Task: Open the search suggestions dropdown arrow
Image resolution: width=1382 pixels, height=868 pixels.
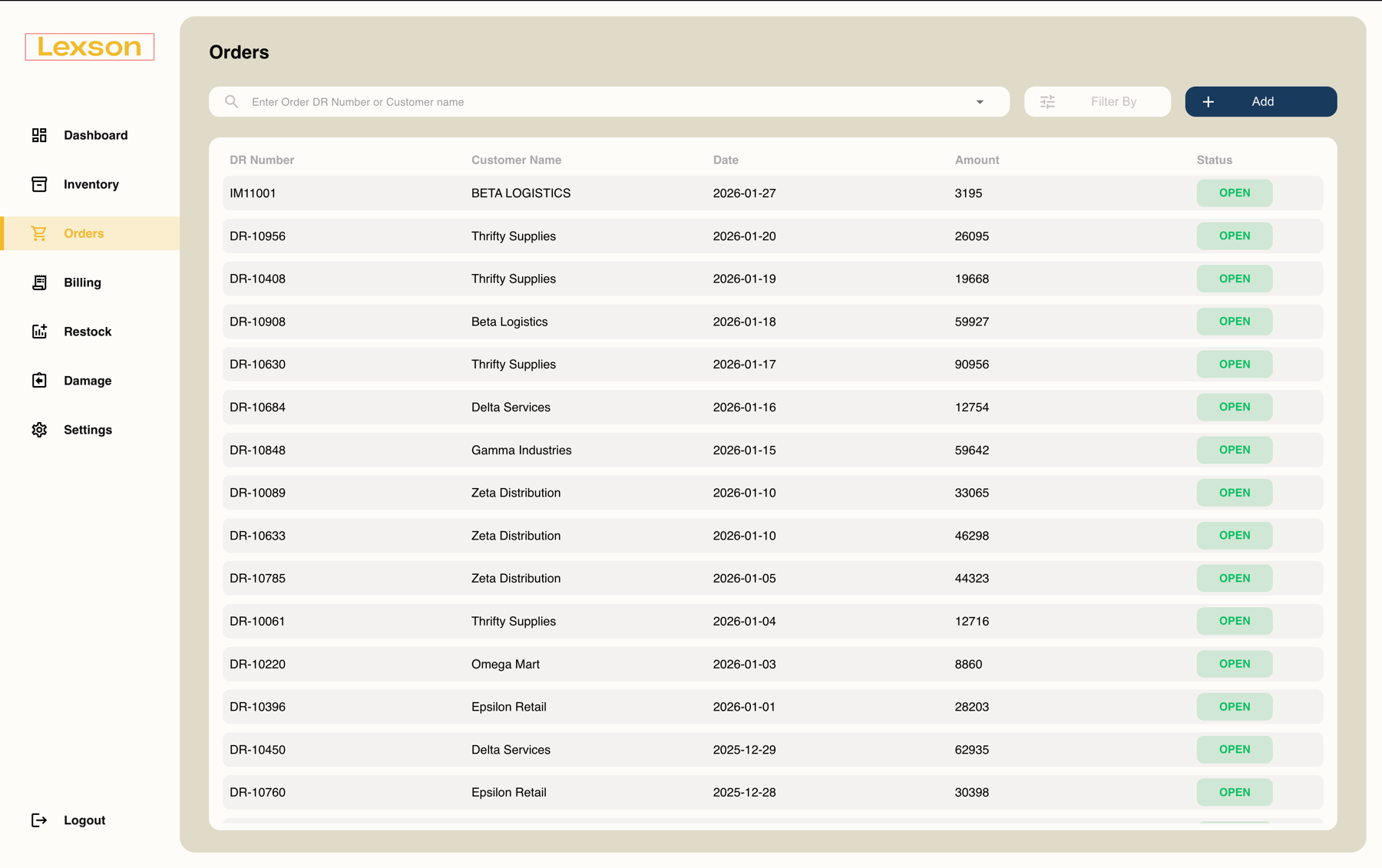Action: pos(980,101)
